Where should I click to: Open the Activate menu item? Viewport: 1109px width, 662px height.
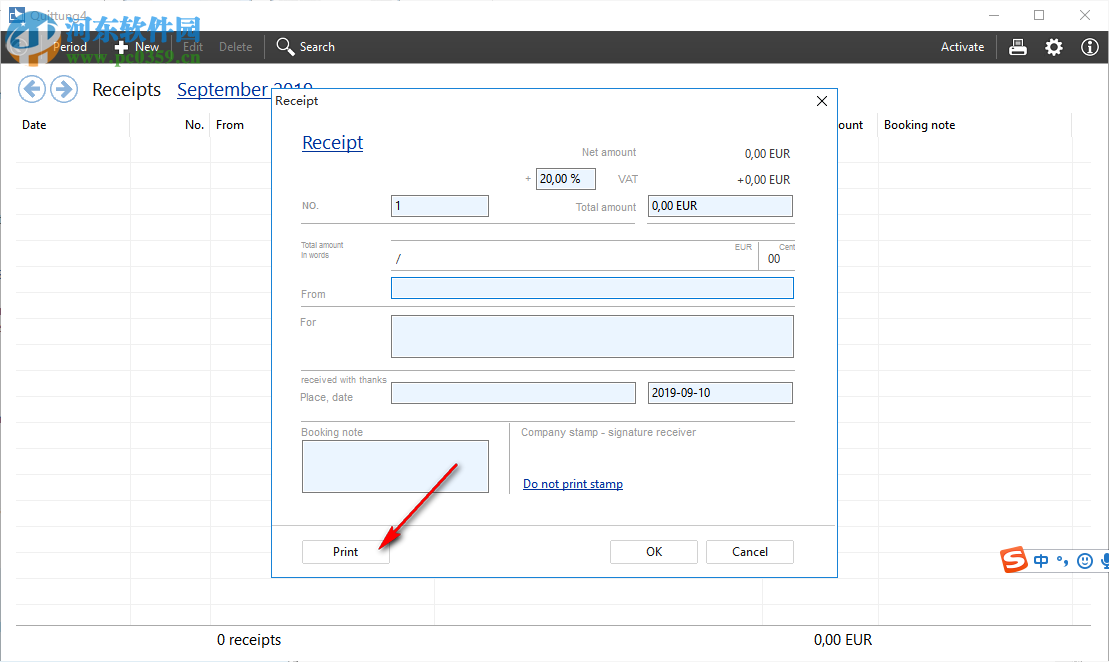coord(962,47)
